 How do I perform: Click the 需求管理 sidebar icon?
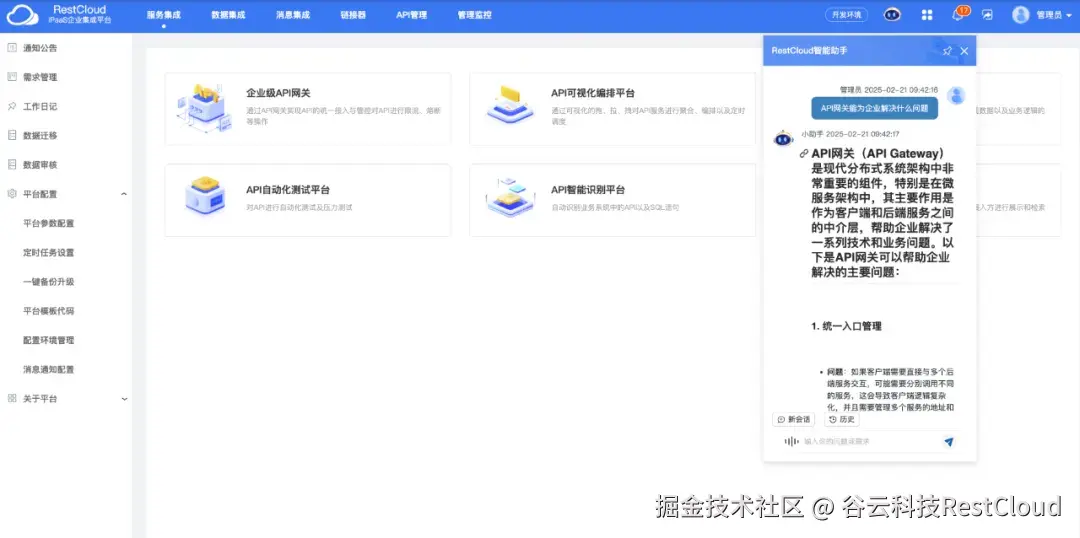coord(12,76)
